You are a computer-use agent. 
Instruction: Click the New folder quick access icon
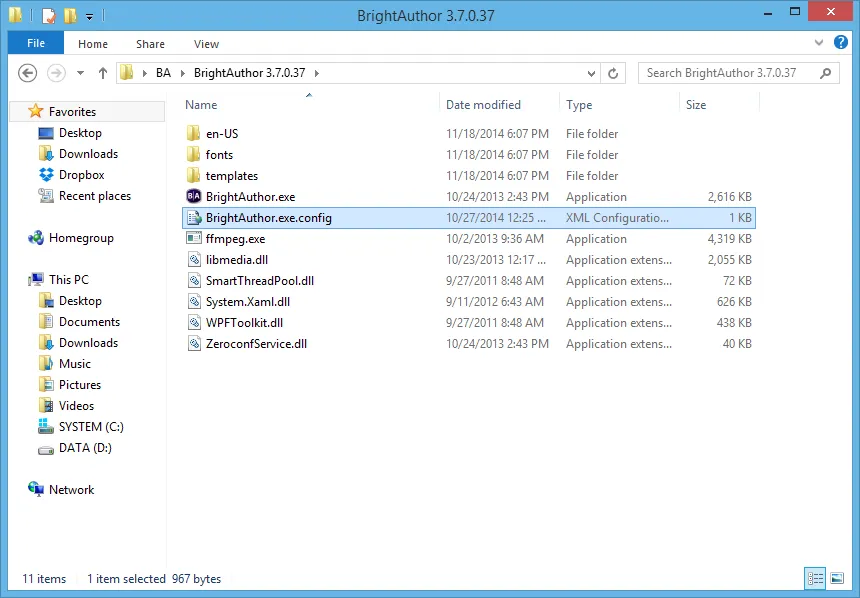point(70,15)
